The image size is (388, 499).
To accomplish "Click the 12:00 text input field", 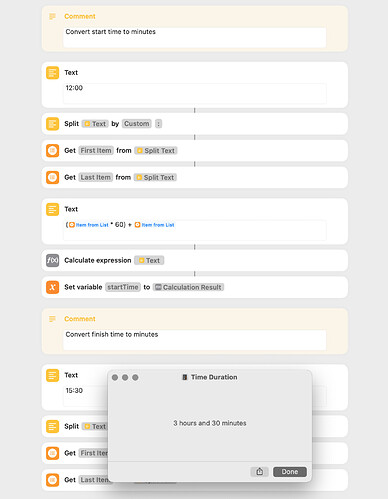I will point(195,94).
